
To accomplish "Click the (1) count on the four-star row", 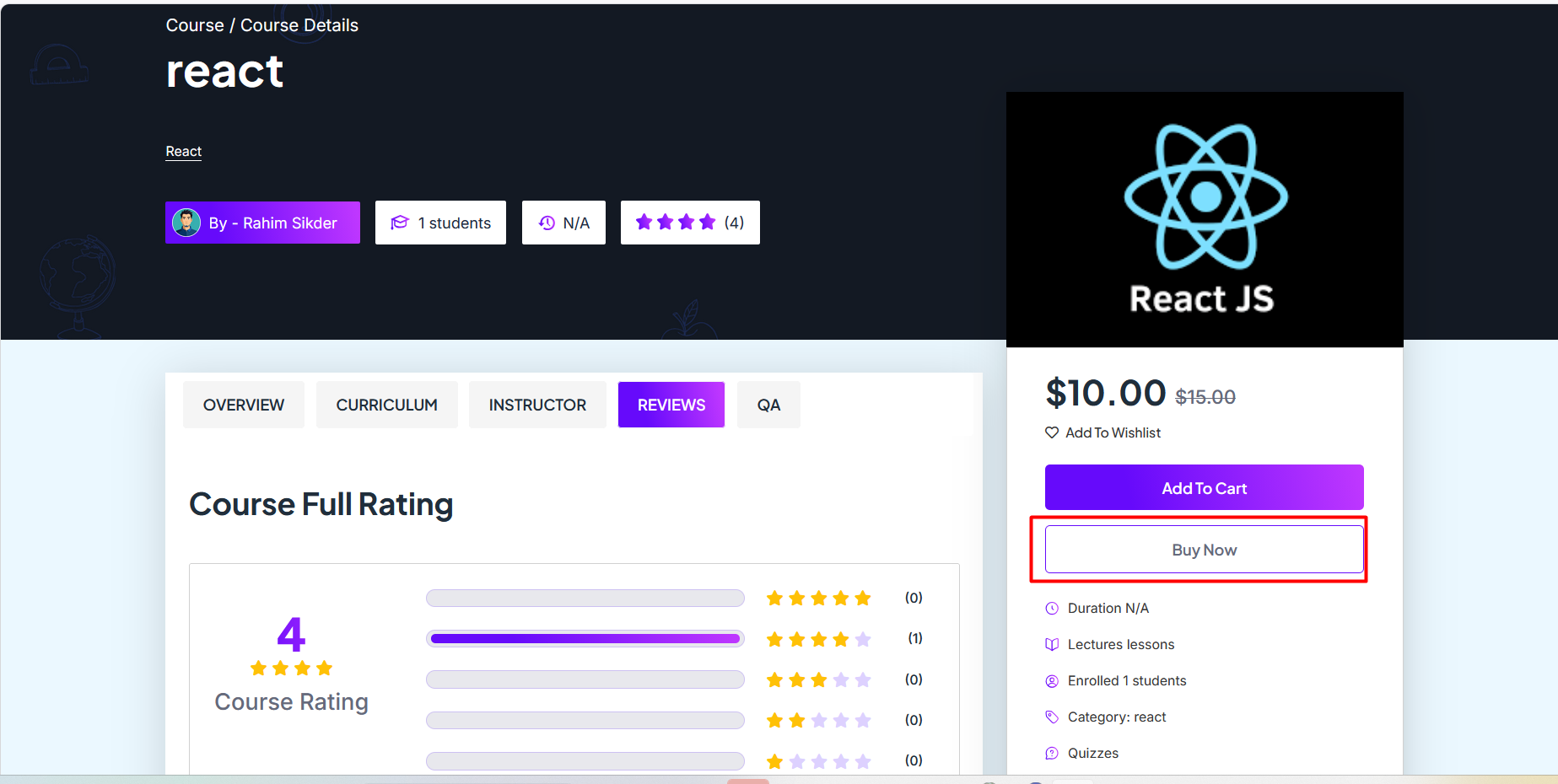I will tap(915, 638).
